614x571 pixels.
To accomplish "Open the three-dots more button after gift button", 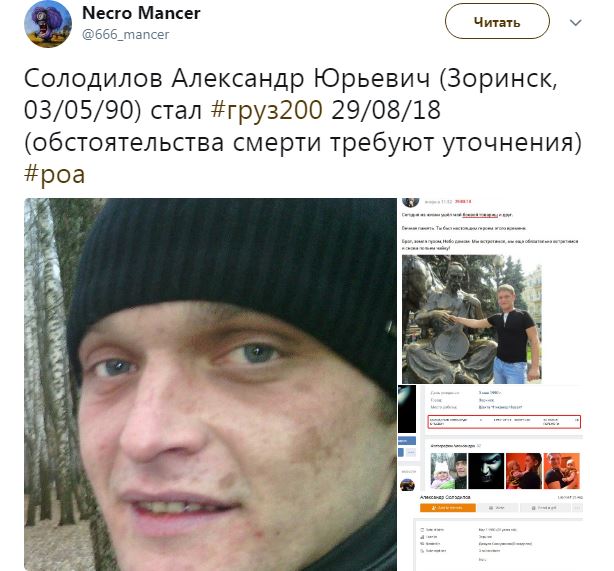I will click(x=577, y=508).
